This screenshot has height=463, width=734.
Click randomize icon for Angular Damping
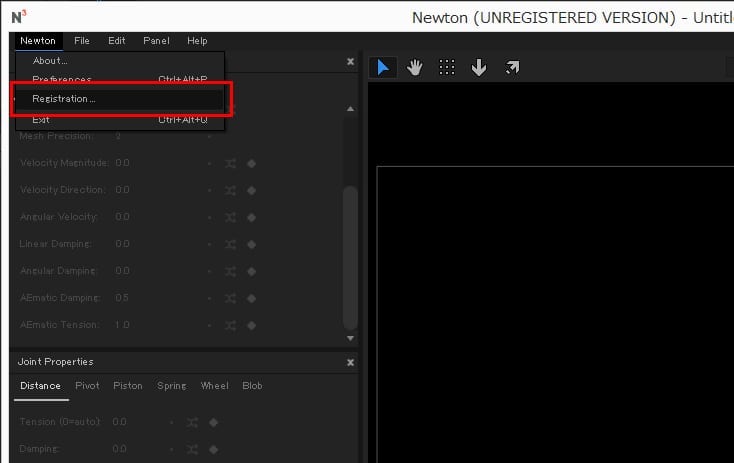[230, 272]
